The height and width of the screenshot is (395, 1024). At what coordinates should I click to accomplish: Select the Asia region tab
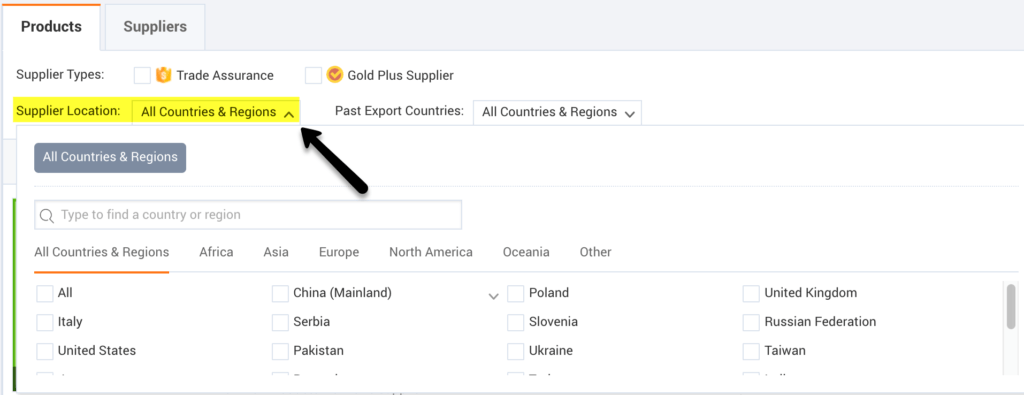[x=276, y=252]
